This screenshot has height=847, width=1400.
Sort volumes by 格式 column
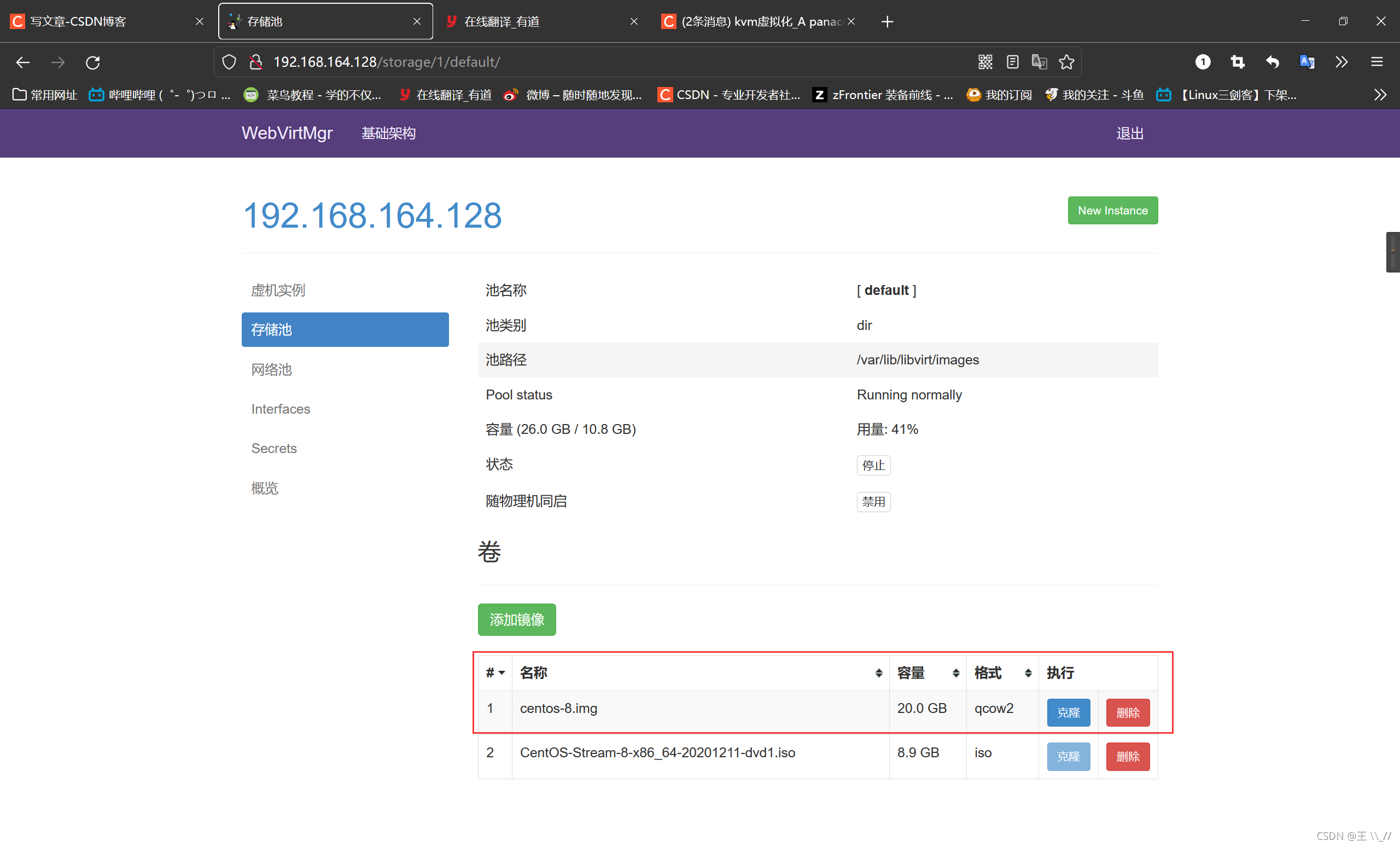click(1003, 672)
